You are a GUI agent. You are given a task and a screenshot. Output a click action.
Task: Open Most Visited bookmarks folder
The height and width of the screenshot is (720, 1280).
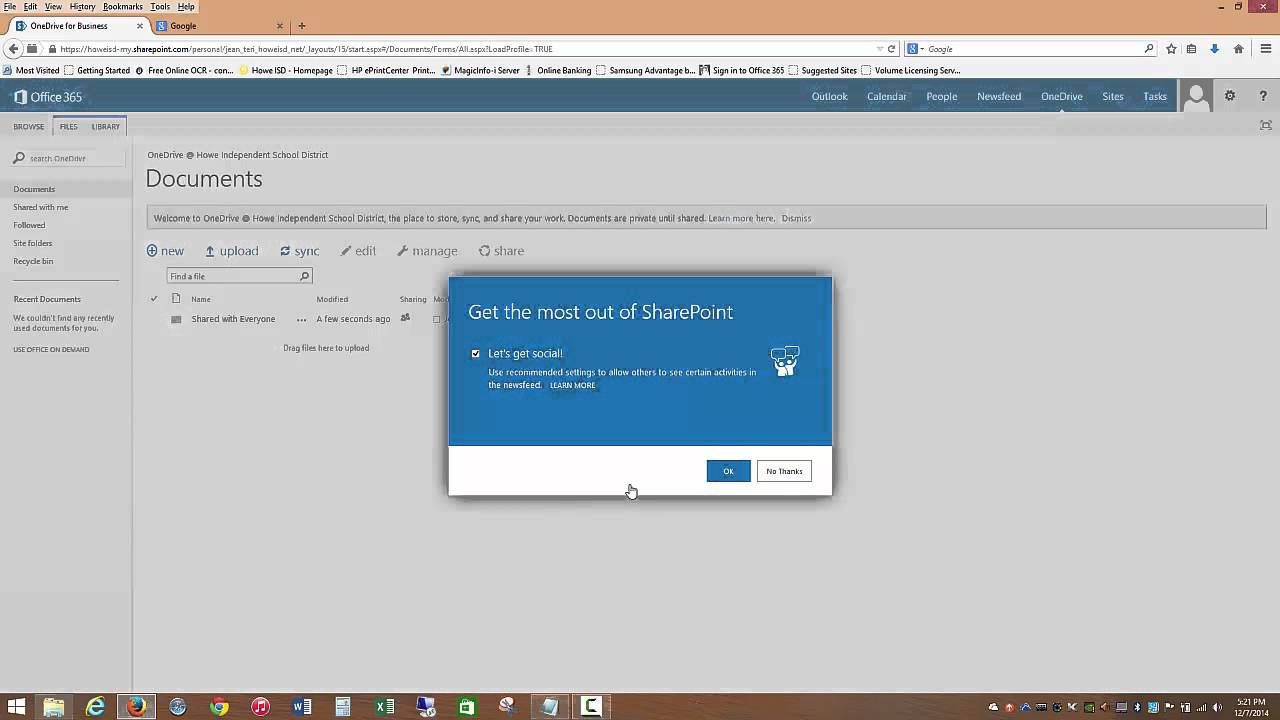click(x=31, y=71)
